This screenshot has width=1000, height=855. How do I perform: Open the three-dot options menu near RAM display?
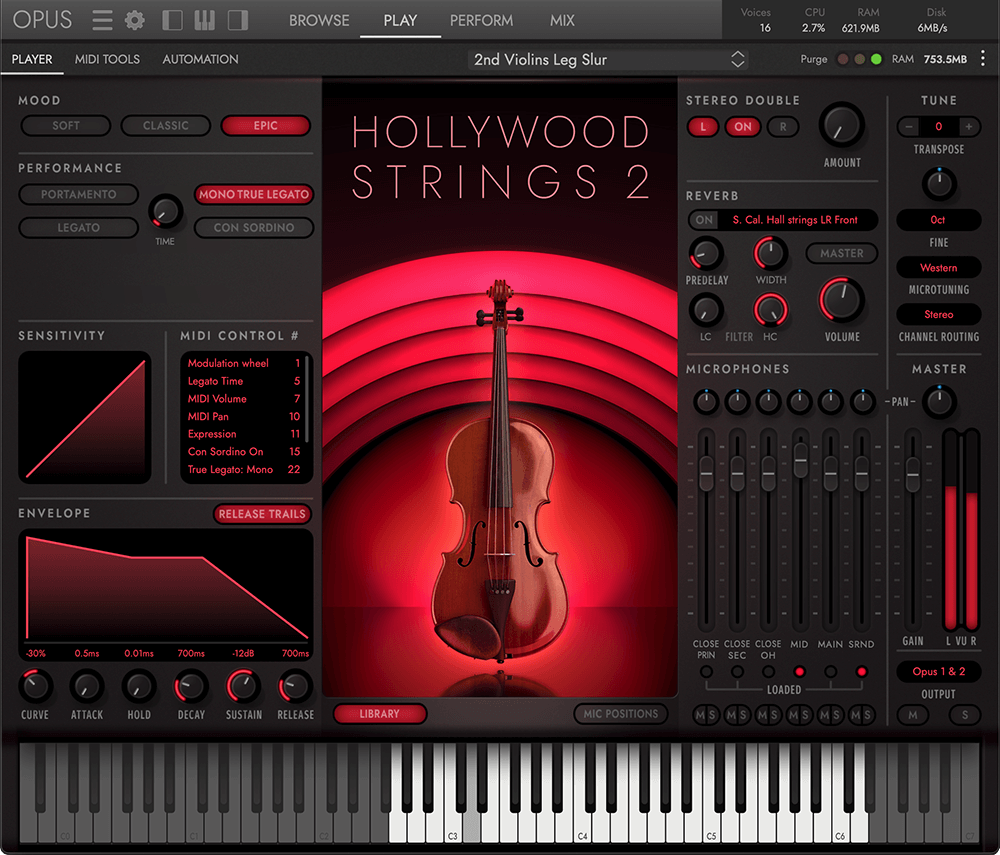pos(983,60)
